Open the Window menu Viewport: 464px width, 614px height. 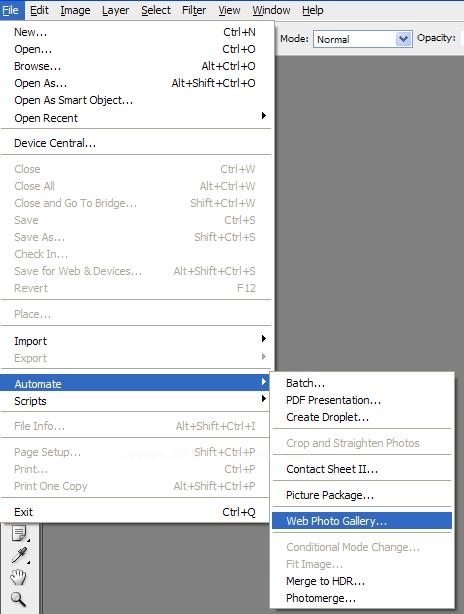click(x=271, y=10)
